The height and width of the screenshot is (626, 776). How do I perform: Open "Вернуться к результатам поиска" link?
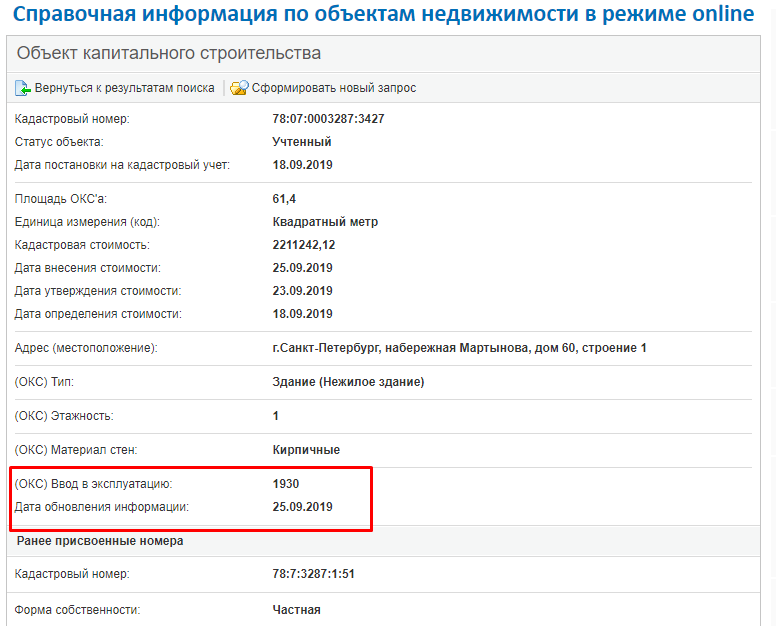tap(124, 88)
